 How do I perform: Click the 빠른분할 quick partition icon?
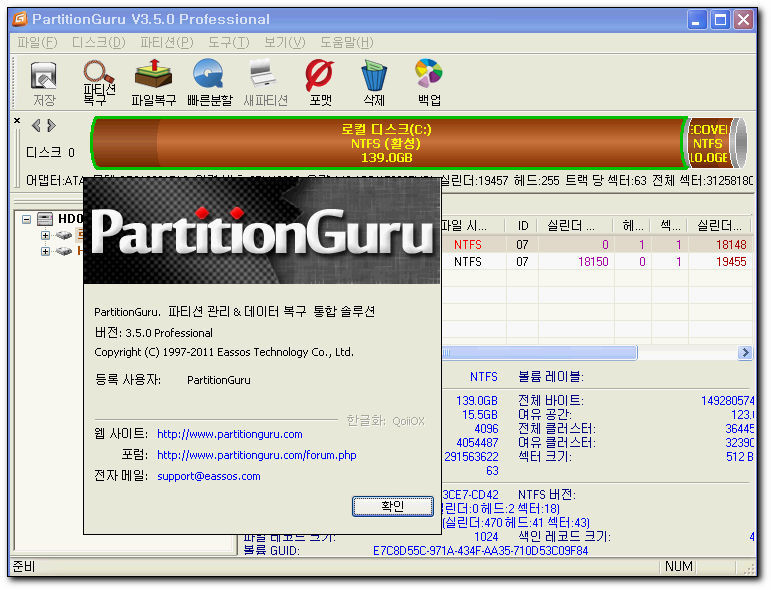point(209,83)
